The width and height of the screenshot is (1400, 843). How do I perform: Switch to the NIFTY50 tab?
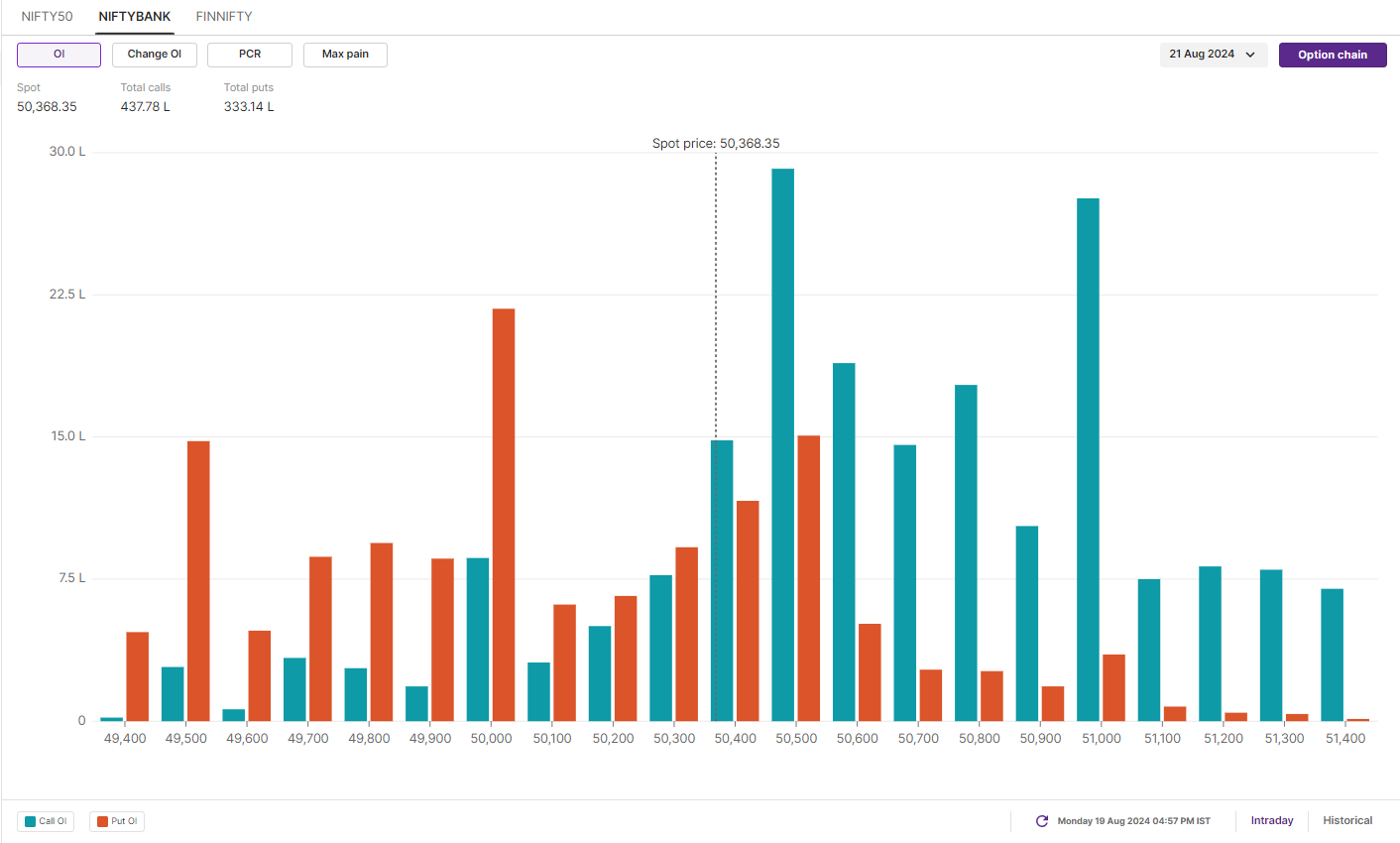click(x=47, y=16)
